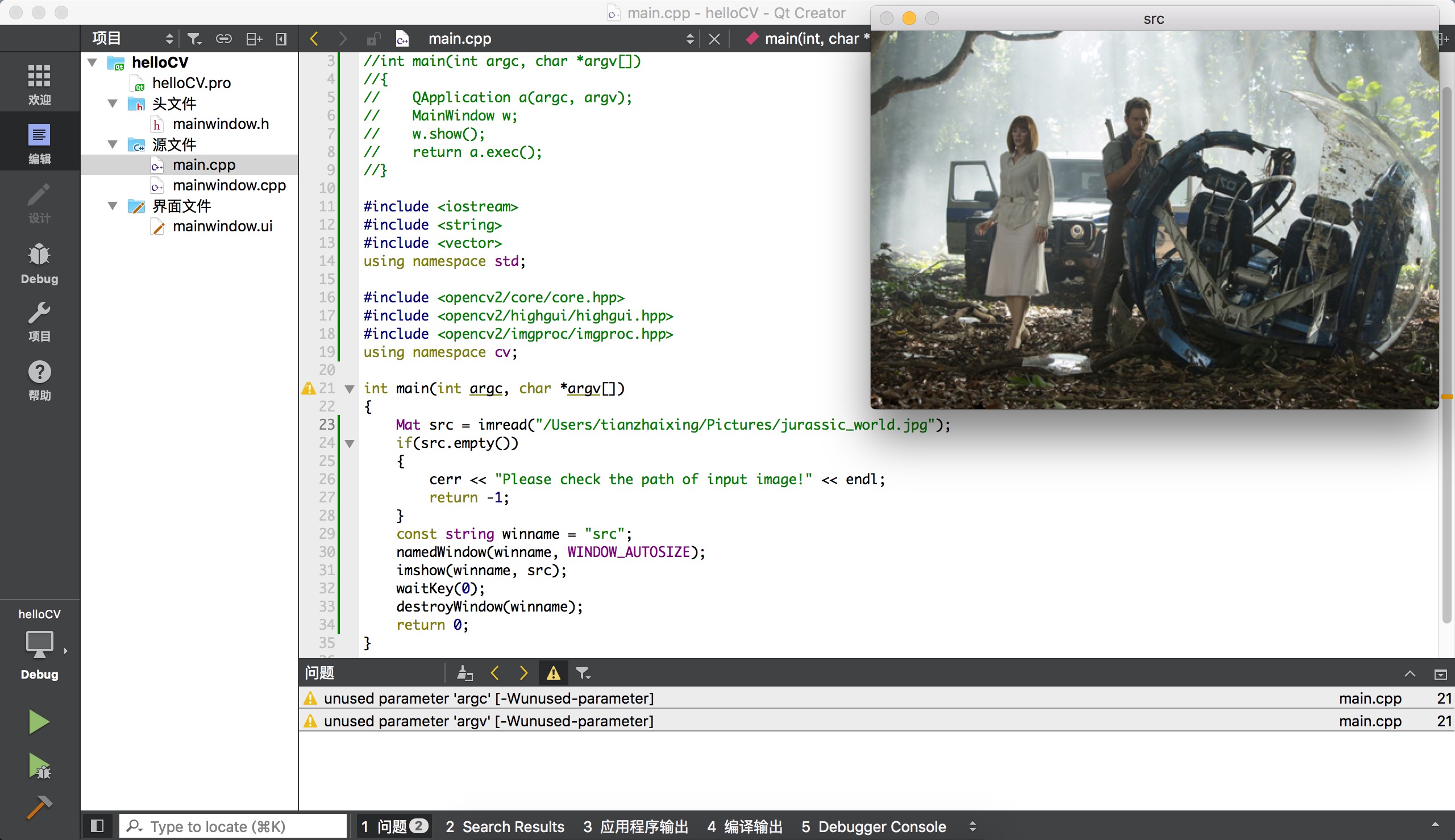The width and height of the screenshot is (1455, 840).
Task: Fold the main function at line 21
Action: click(350, 389)
